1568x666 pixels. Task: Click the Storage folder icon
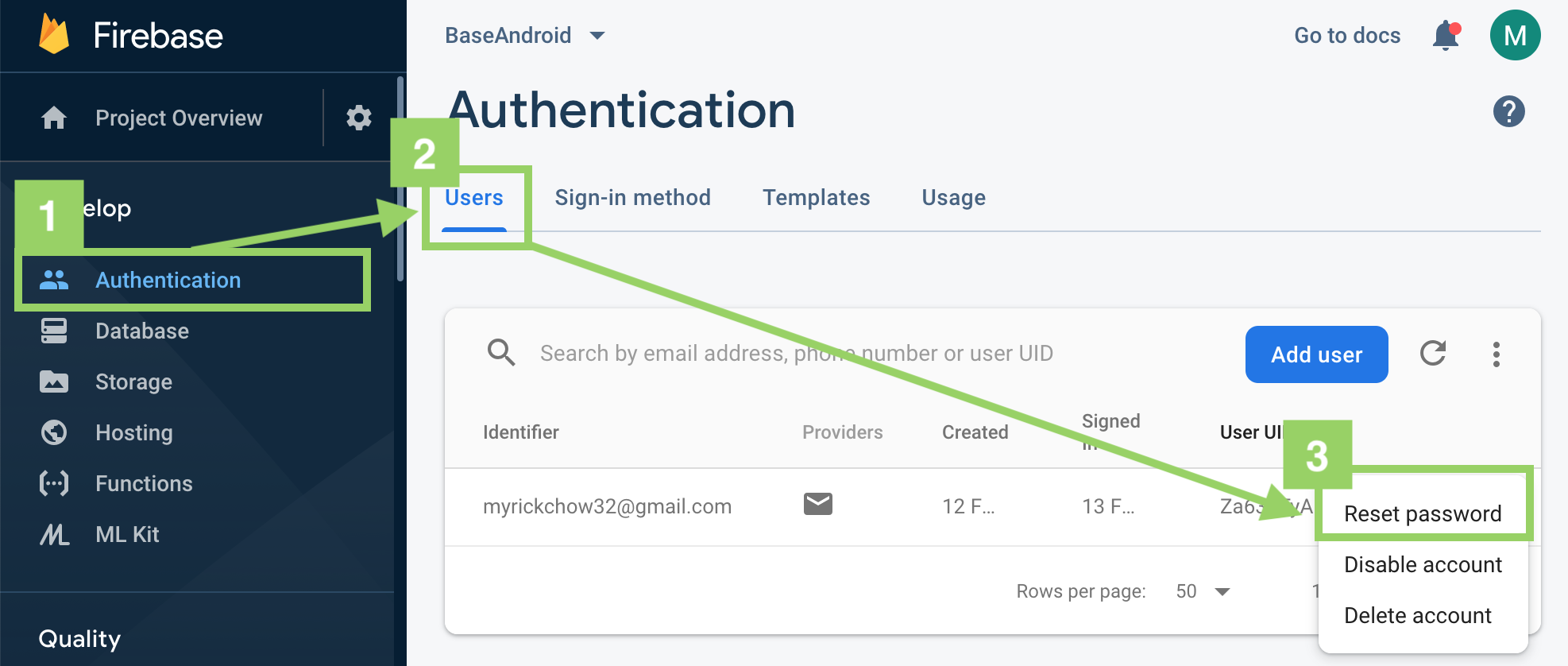pyautogui.click(x=53, y=381)
